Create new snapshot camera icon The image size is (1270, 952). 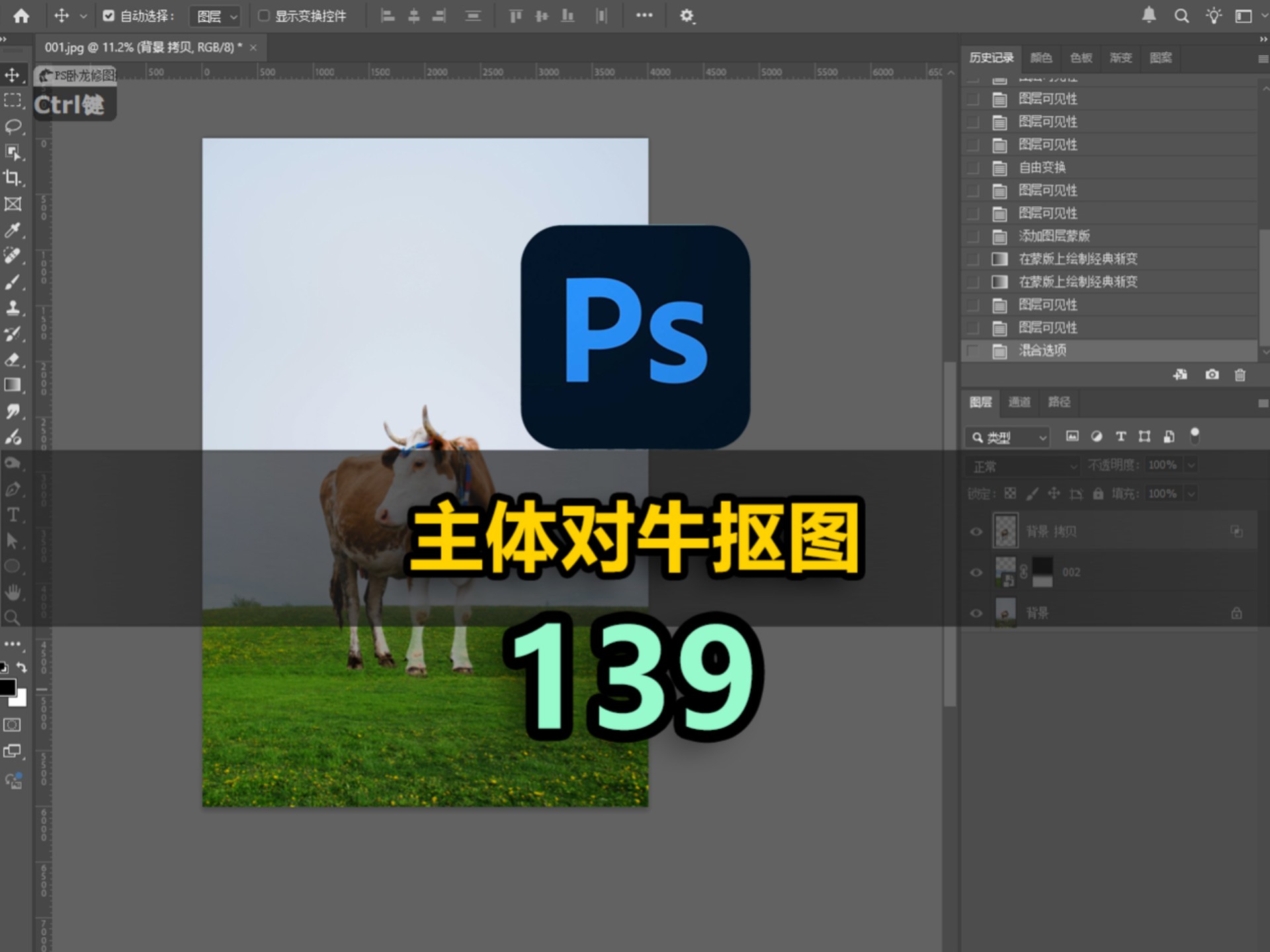coord(1212,375)
